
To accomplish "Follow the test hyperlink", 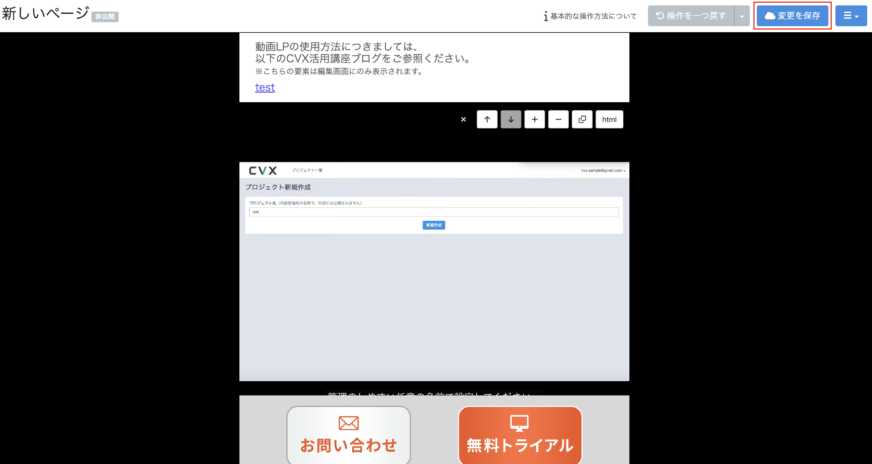I will [265, 87].
